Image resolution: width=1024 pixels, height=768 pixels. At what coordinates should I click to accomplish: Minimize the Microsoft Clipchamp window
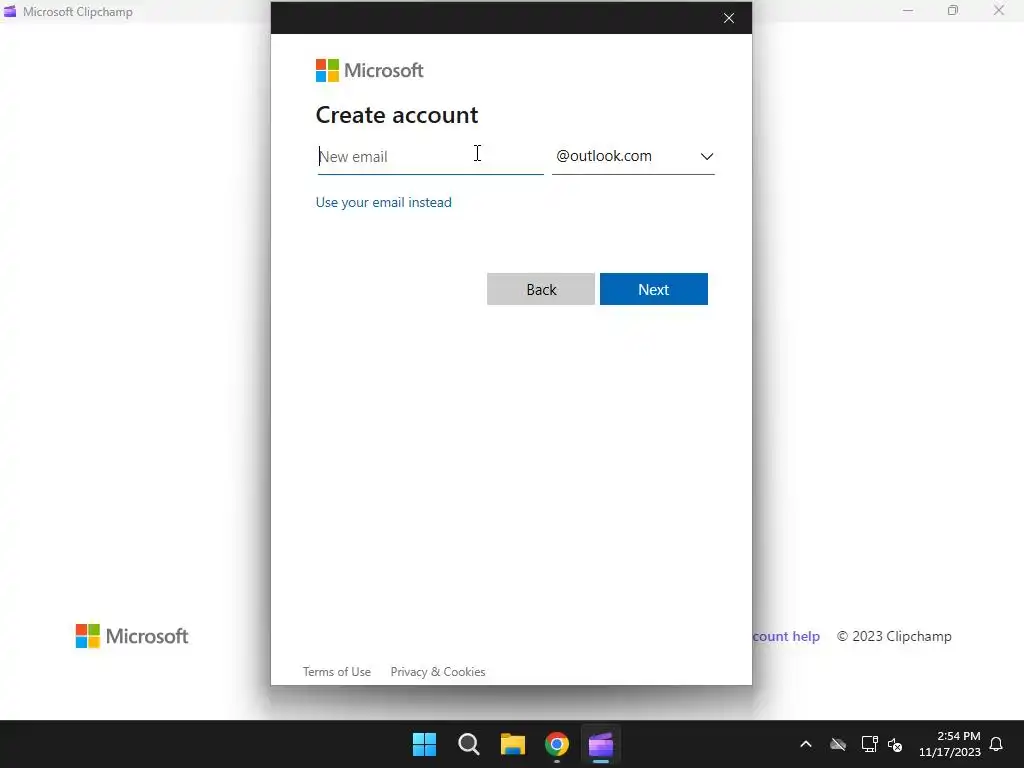(x=908, y=10)
